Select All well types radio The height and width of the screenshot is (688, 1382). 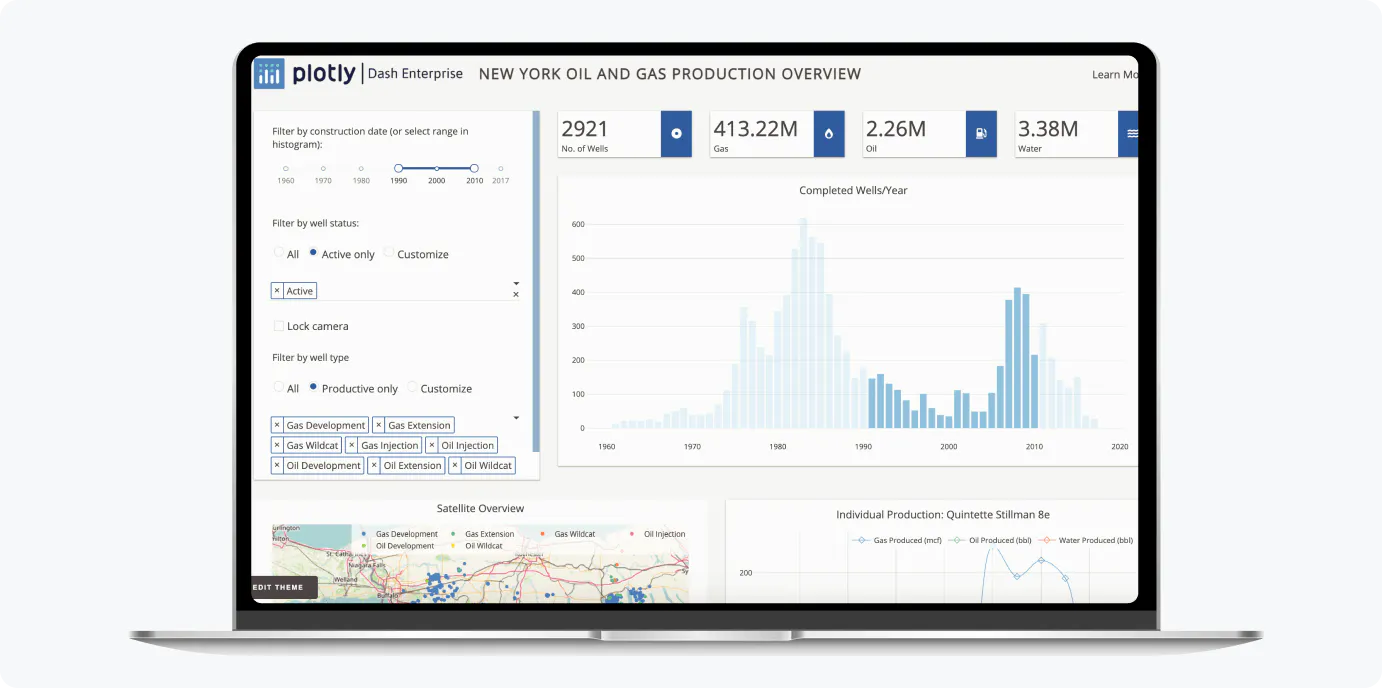pyautogui.click(x=279, y=387)
